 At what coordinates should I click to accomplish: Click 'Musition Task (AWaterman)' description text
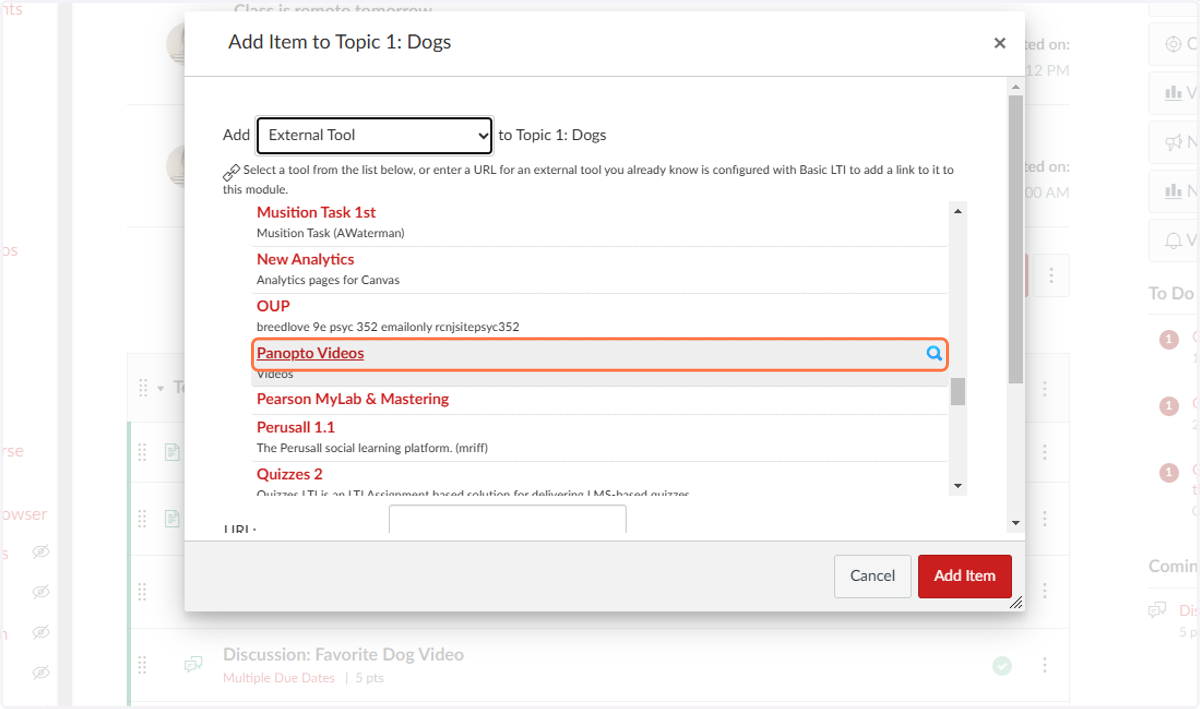click(x=330, y=233)
